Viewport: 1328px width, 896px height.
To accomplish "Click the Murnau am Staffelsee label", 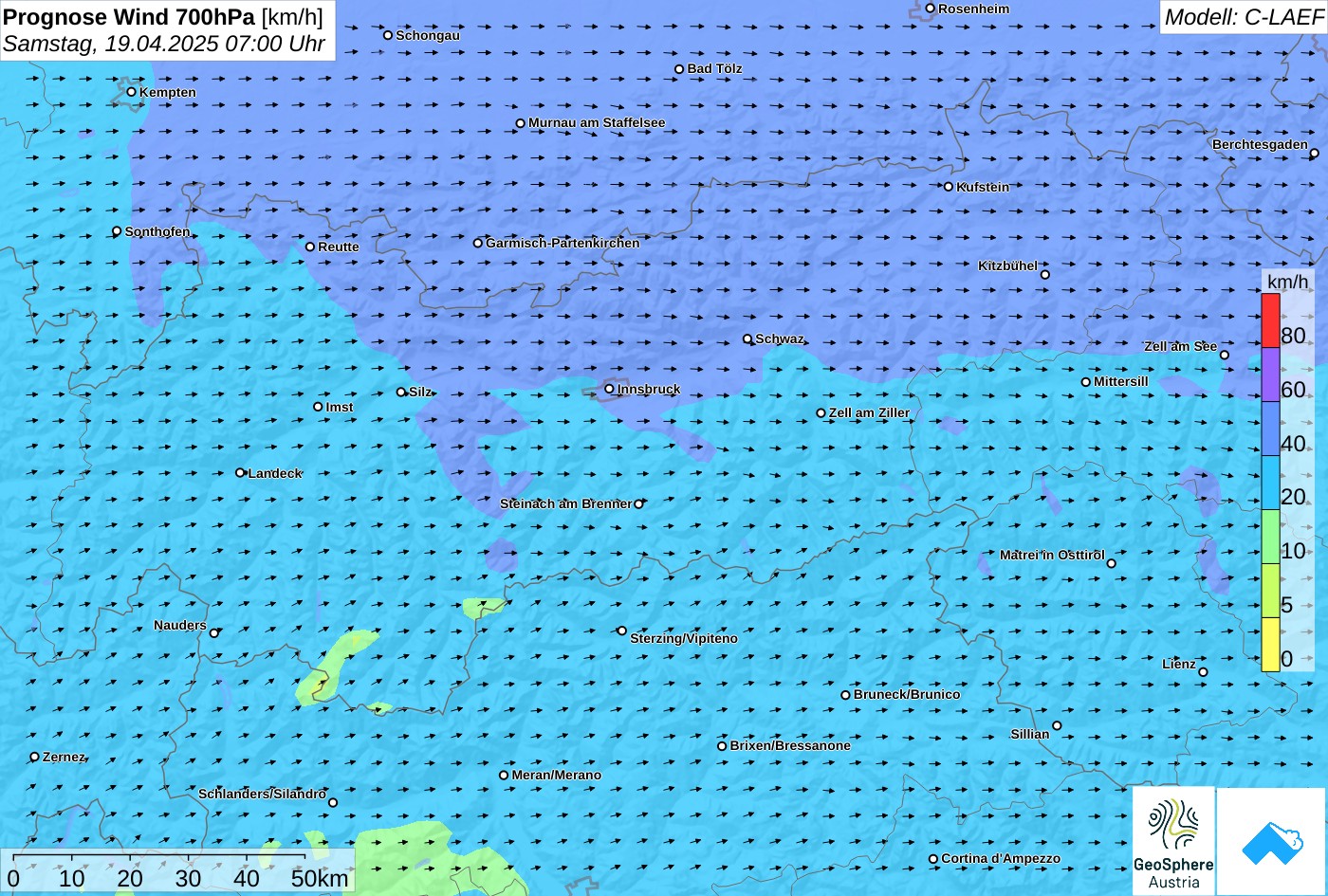I will [x=597, y=122].
